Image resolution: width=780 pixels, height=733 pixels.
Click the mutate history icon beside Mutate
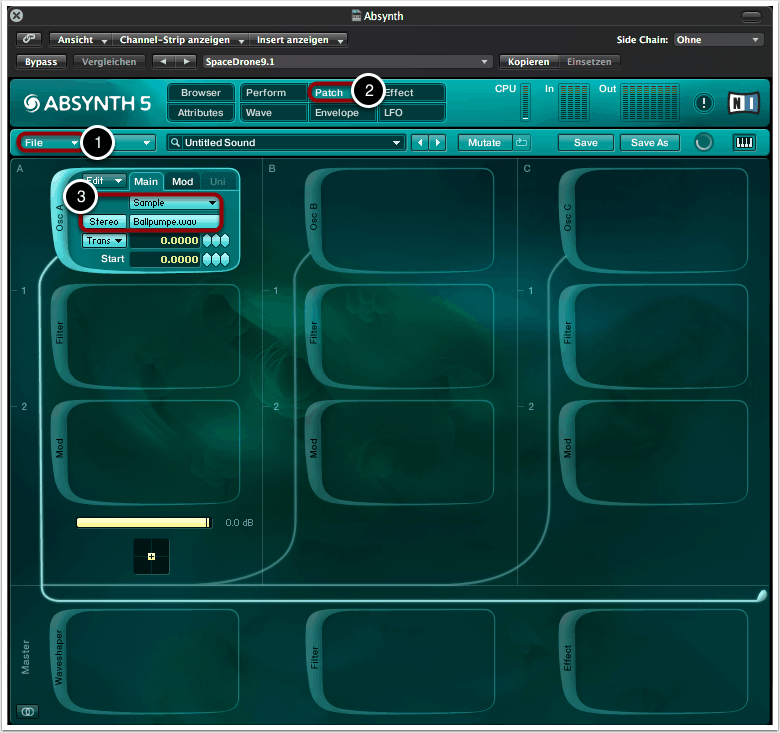(522, 143)
